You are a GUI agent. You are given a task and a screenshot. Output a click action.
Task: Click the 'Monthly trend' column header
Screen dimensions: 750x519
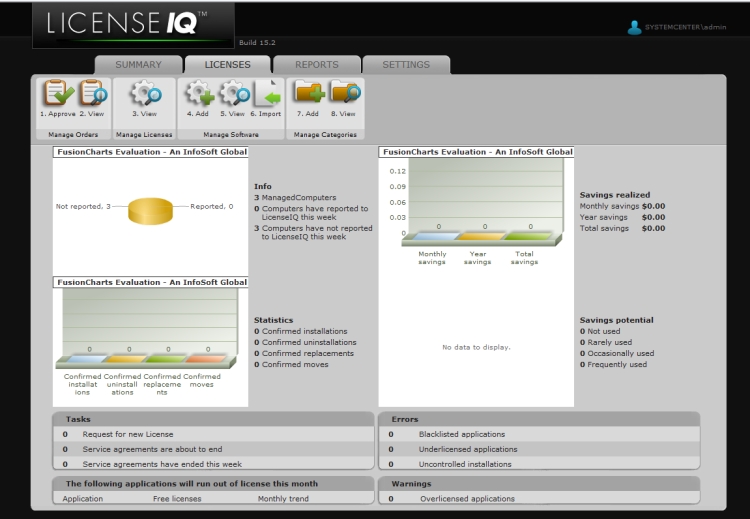[x=283, y=498]
